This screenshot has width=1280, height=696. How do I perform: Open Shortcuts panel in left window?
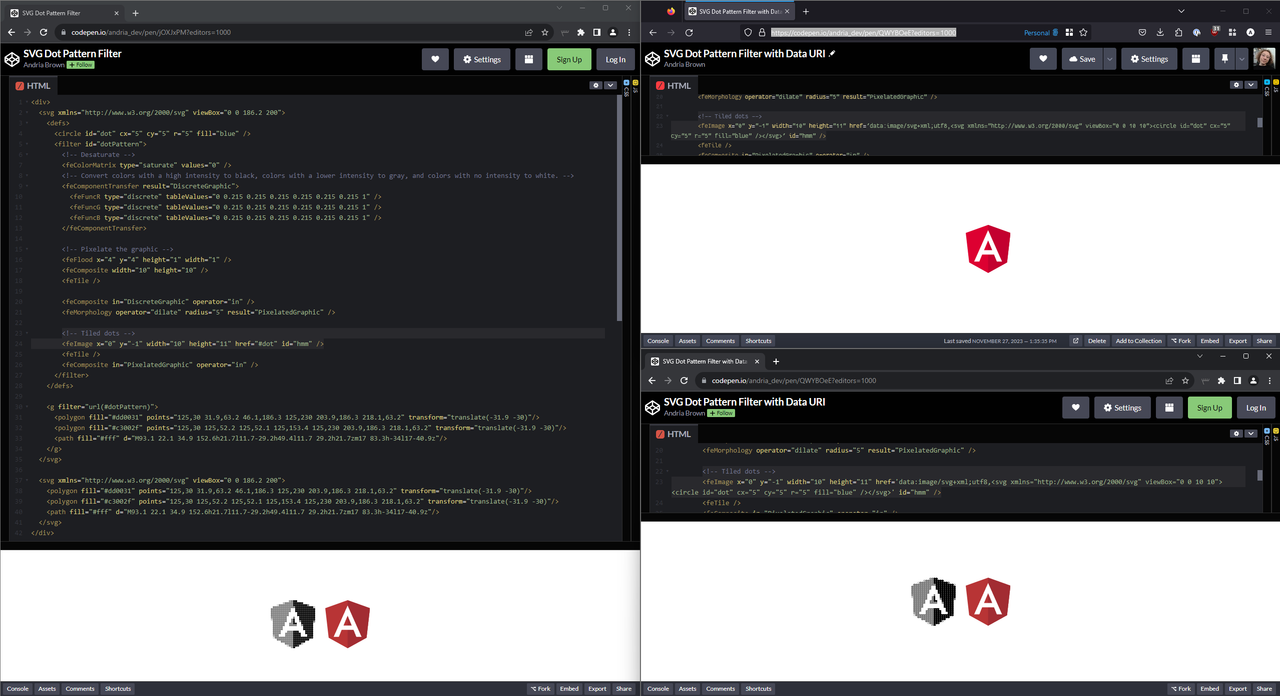[x=118, y=689]
